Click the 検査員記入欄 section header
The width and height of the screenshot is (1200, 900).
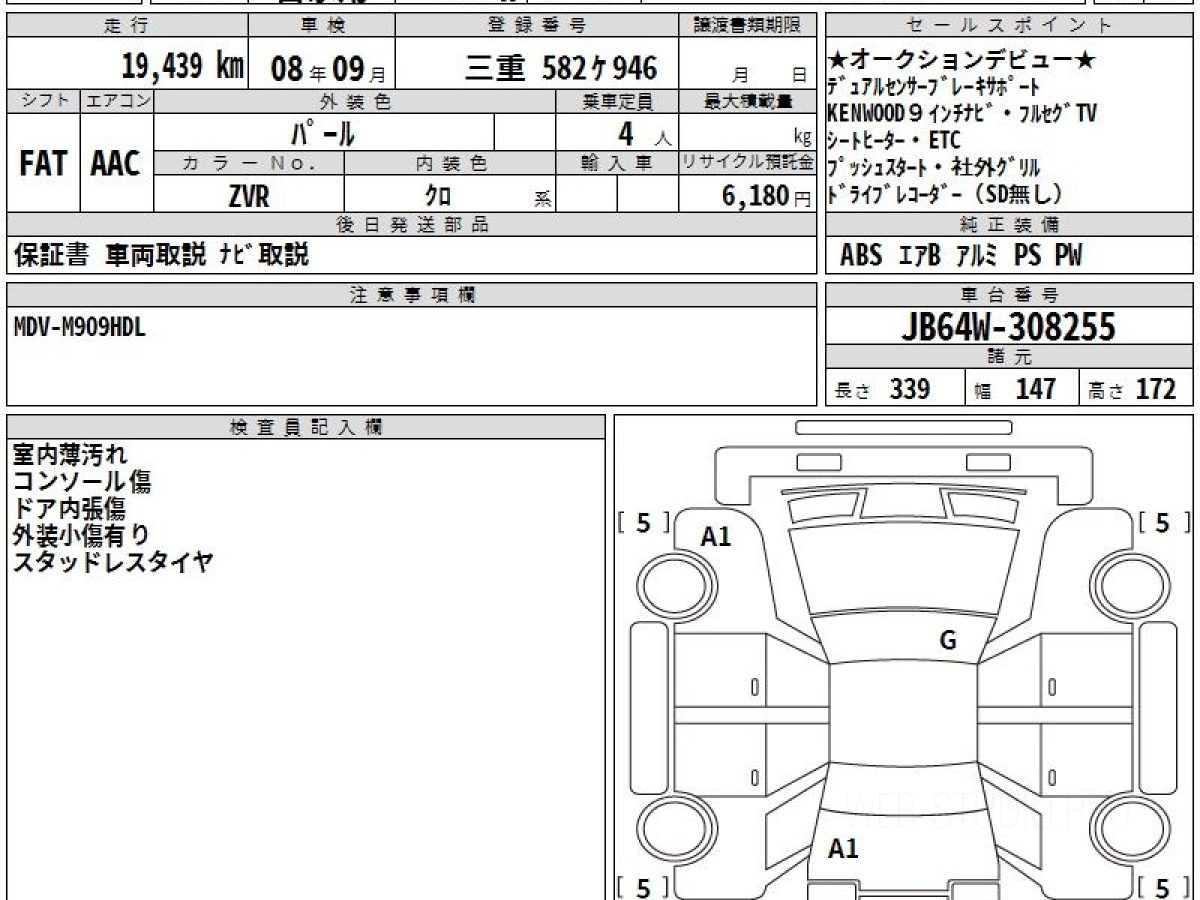tap(305, 427)
